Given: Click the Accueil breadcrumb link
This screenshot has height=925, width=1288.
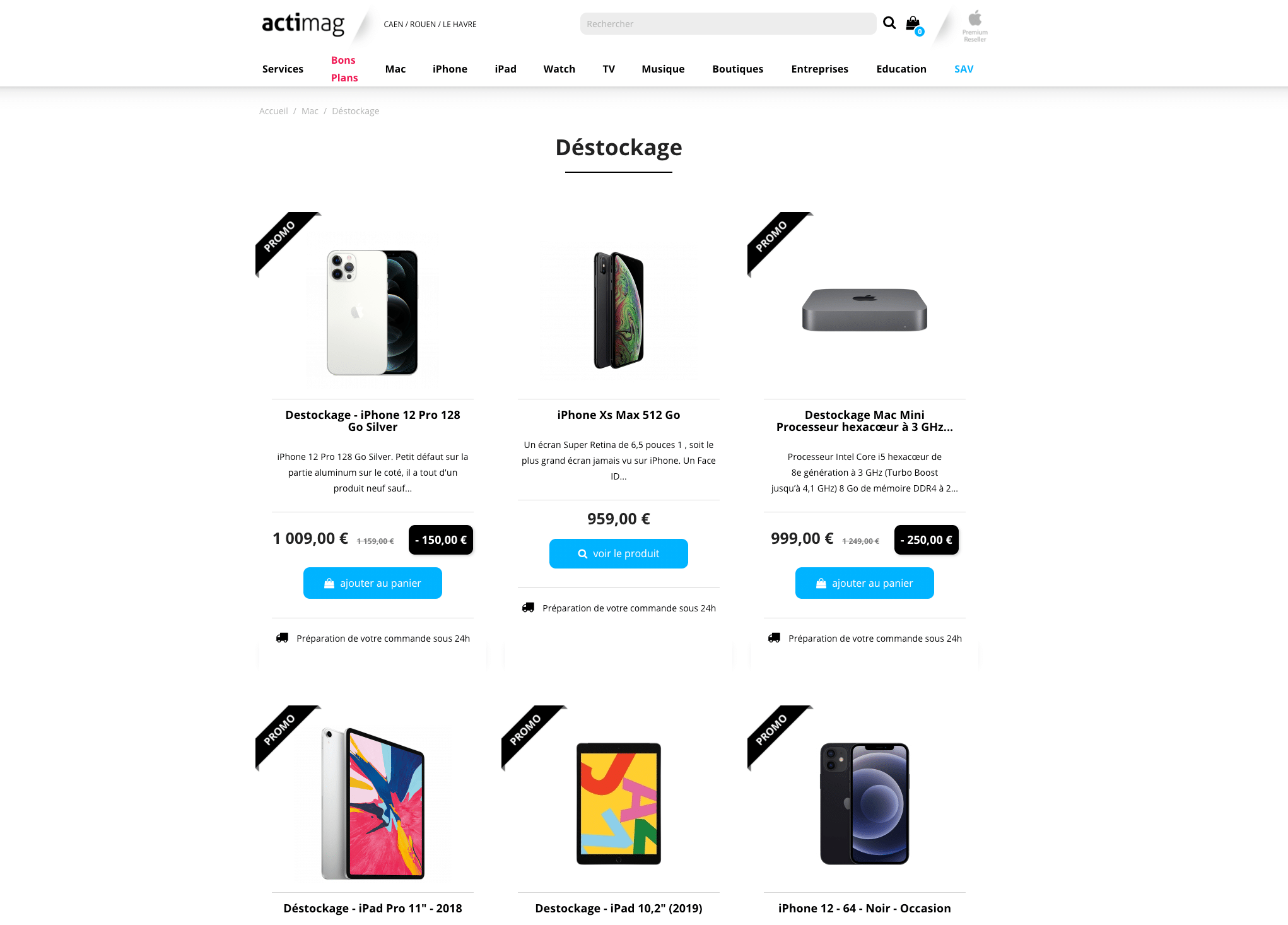Looking at the screenshot, I should pyautogui.click(x=273, y=111).
